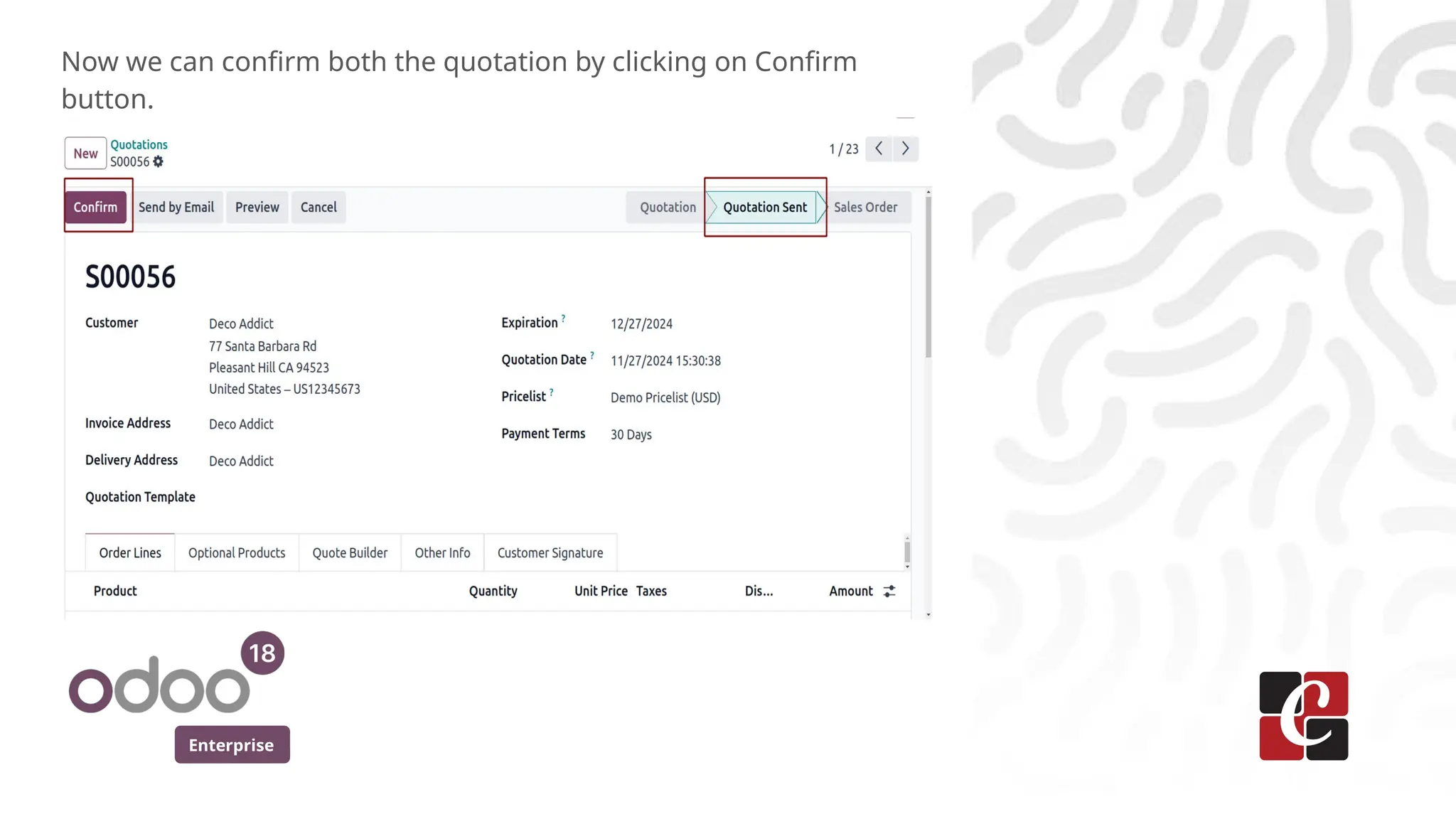Create a New quotation

85,153
